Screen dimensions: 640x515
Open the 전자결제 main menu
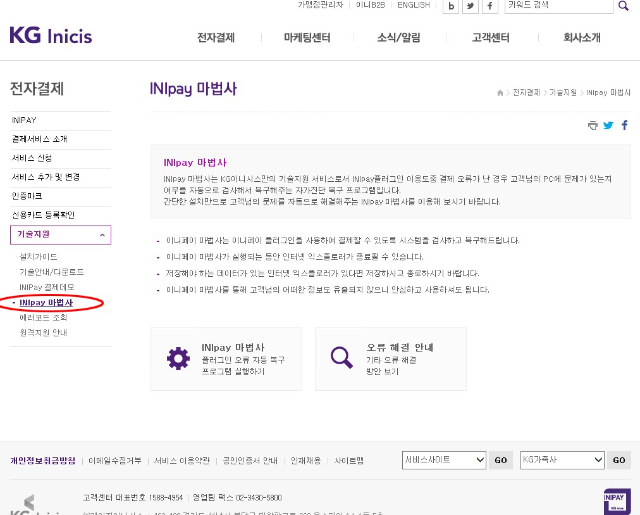pyautogui.click(x=216, y=38)
